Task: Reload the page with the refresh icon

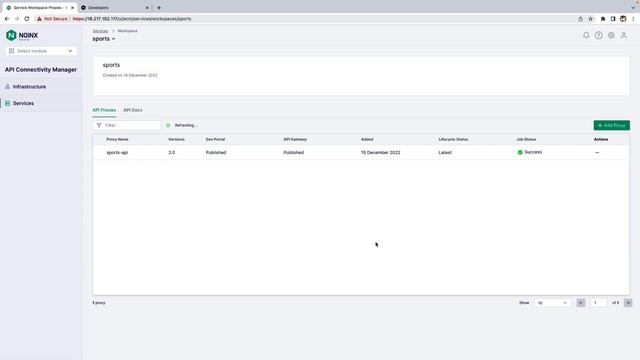Action: point(27,19)
